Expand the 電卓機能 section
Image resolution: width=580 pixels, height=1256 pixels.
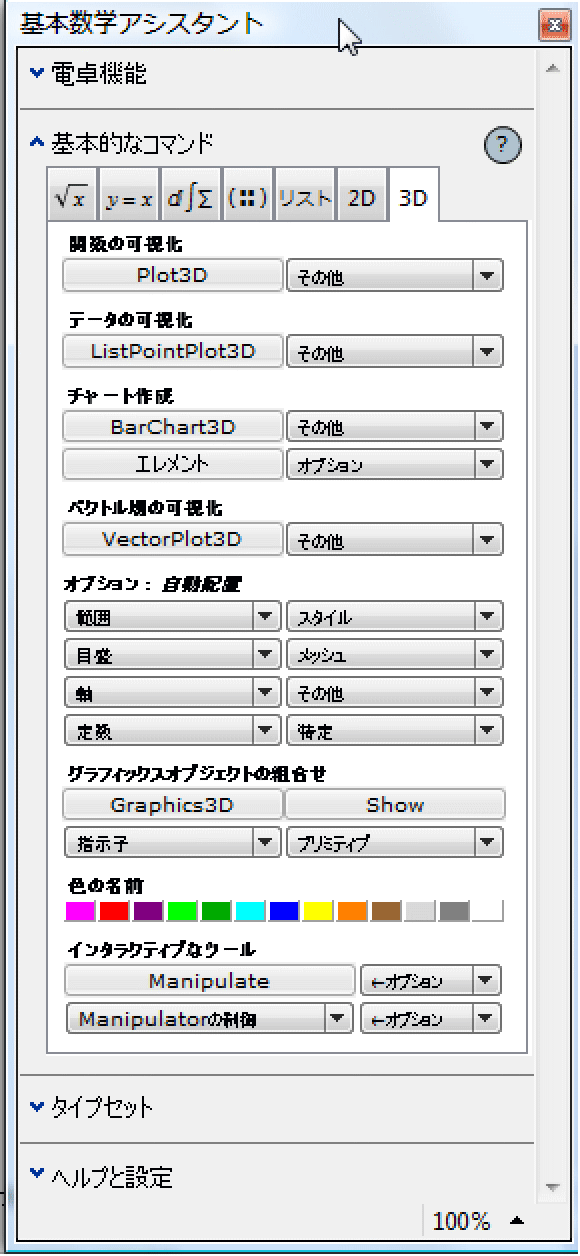(89, 73)
